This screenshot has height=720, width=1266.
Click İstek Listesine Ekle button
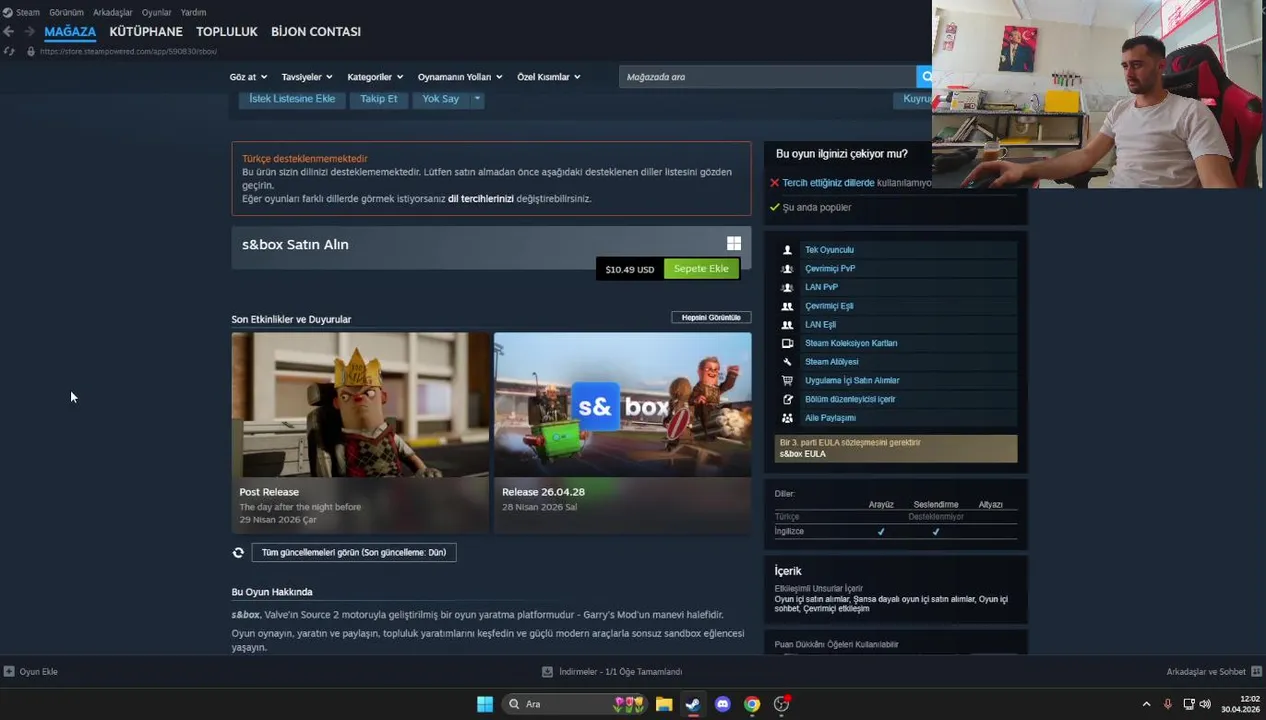[292, 99]
